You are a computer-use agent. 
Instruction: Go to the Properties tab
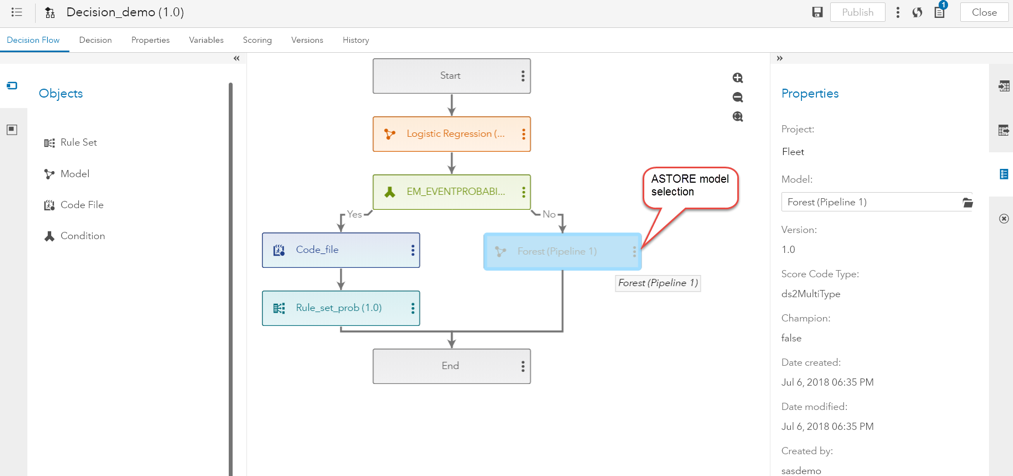(x=151, y=40)
